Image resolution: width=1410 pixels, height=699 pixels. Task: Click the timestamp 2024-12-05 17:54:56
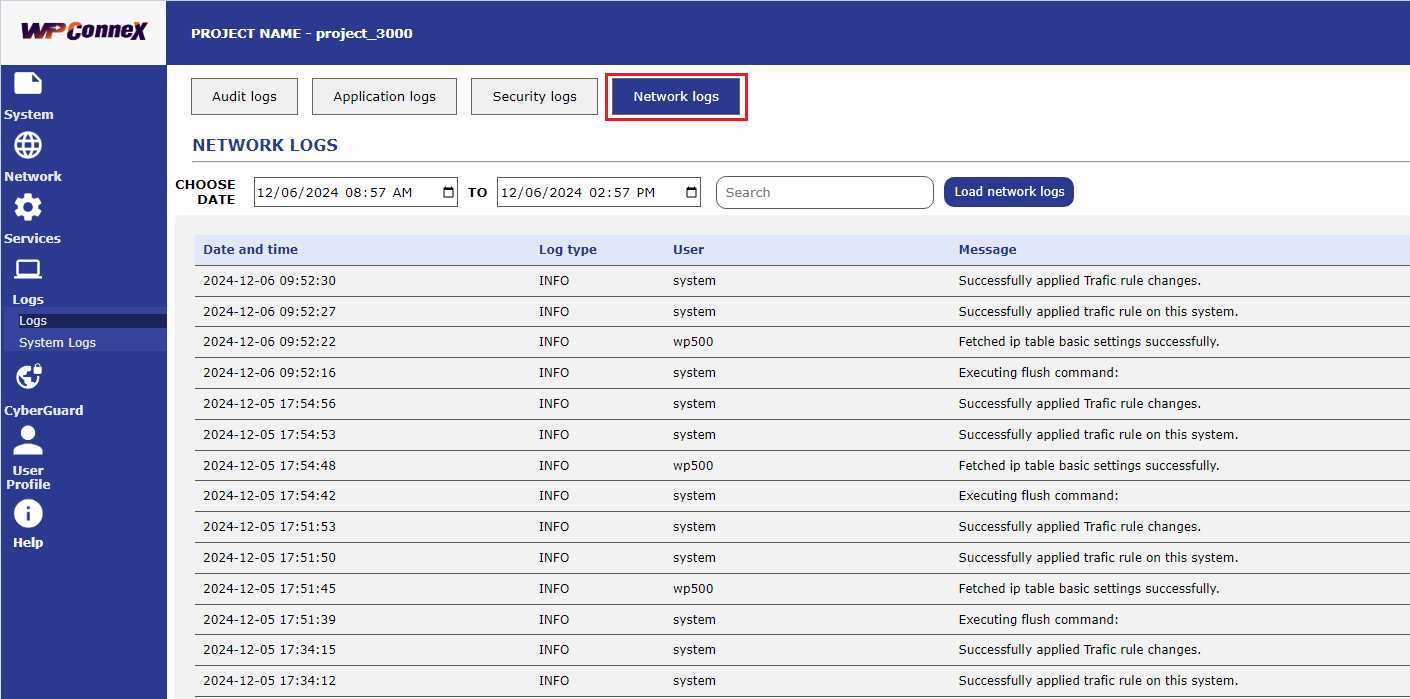pyautogui.click(x=270, y=404)
